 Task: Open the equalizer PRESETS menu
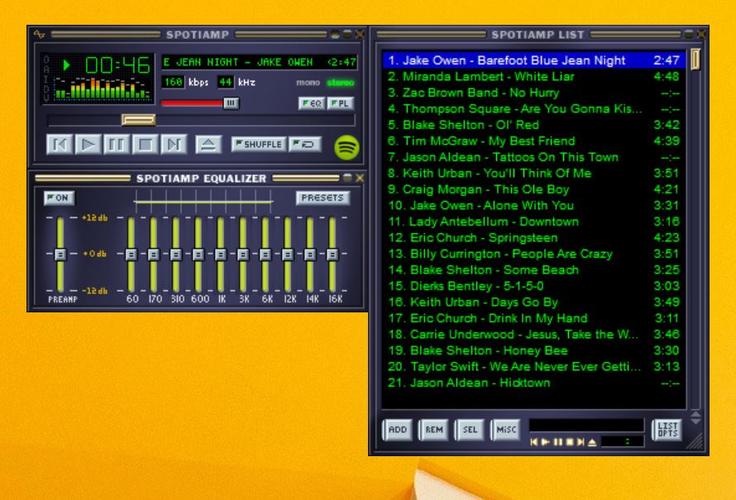[322, 198]
